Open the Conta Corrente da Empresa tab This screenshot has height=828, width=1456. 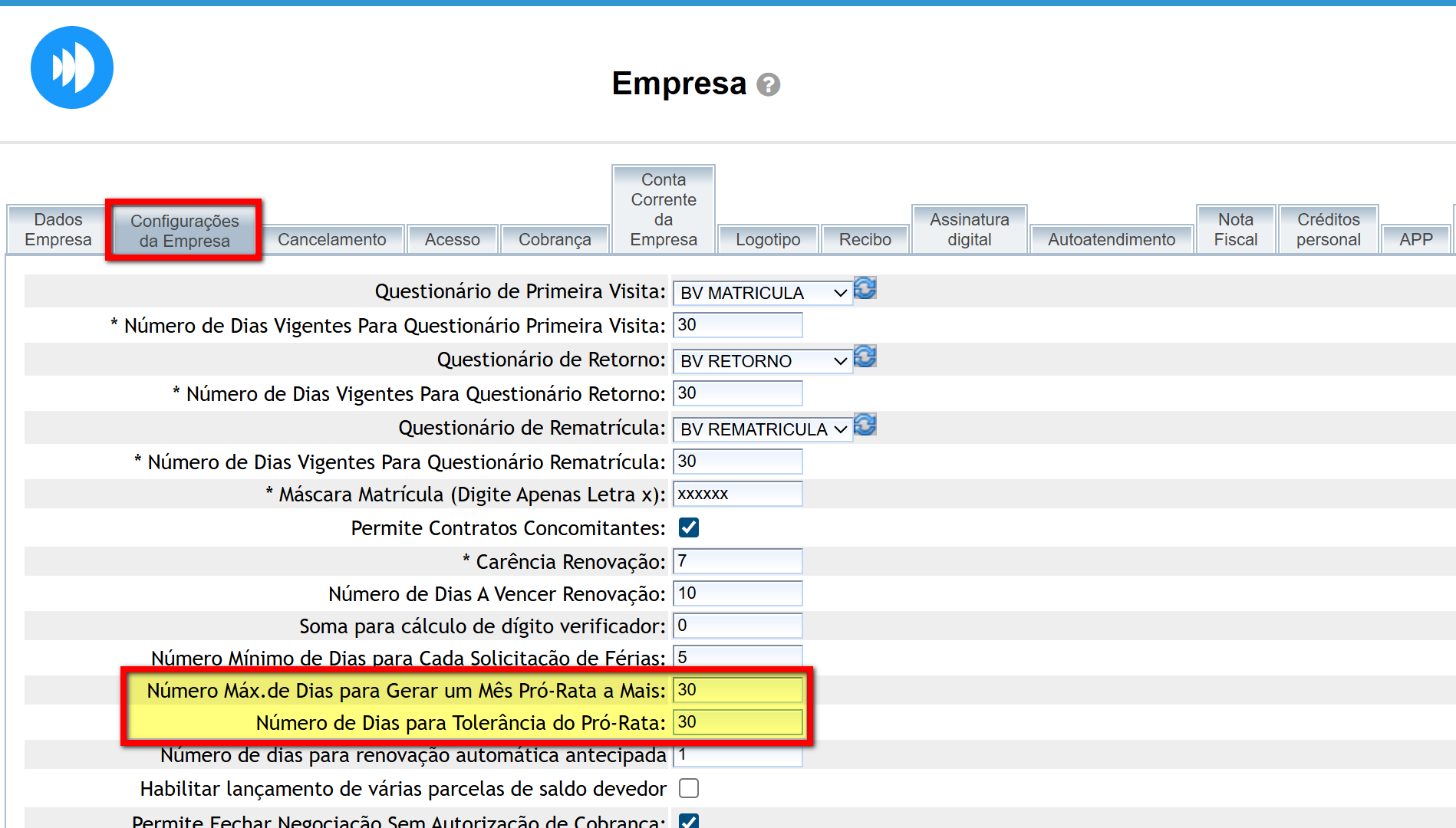coord(664,209)
